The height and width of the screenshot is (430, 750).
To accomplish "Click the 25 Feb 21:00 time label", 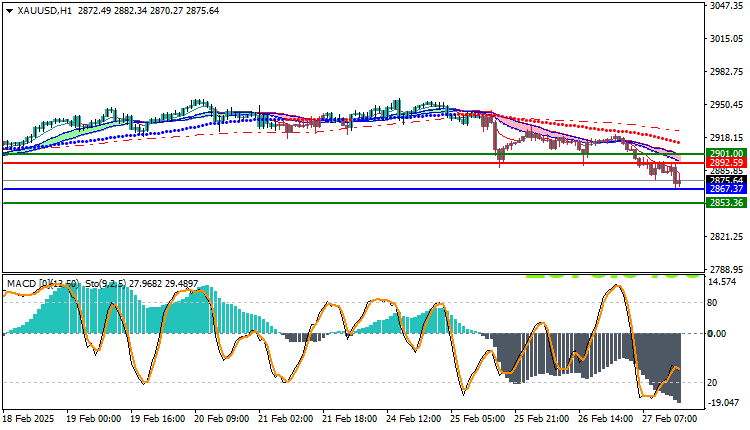I will coord(541,419).
